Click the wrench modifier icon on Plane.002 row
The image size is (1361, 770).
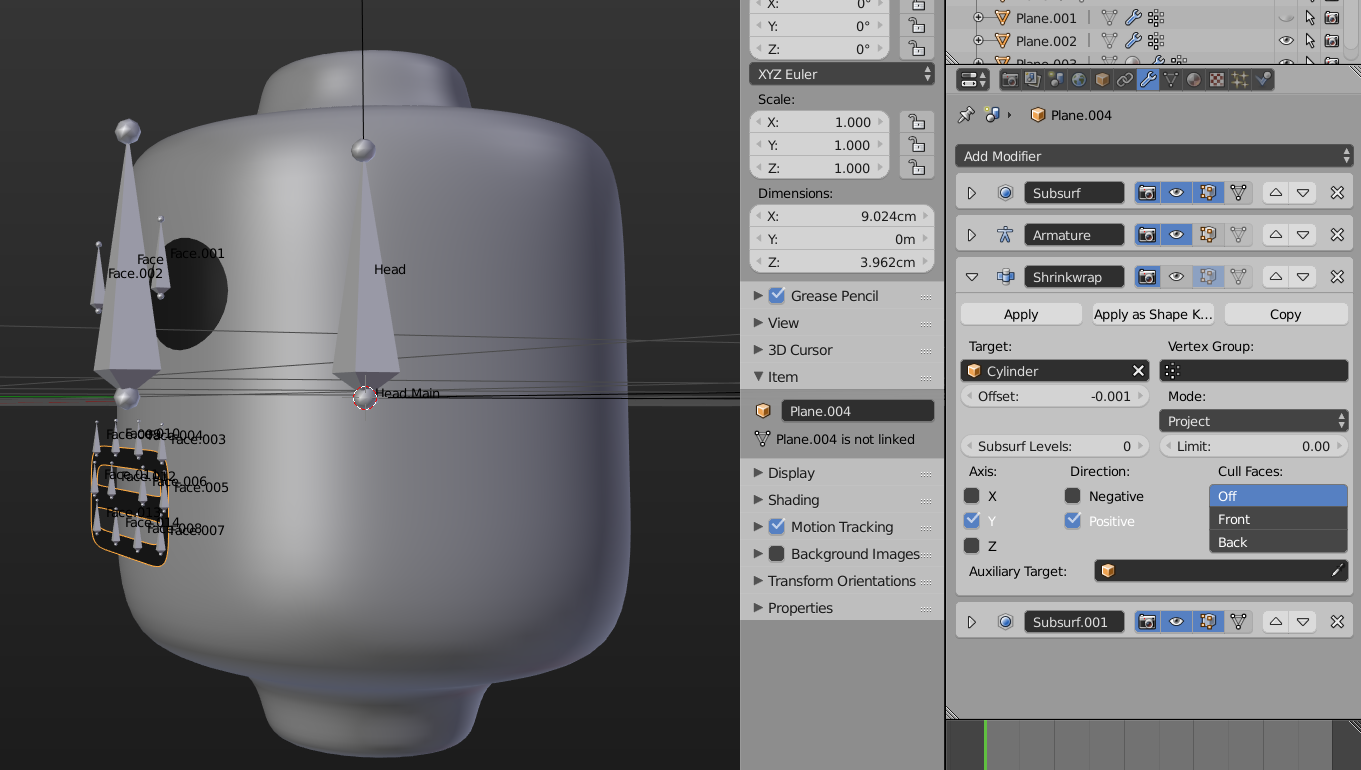coord(1133,41)
